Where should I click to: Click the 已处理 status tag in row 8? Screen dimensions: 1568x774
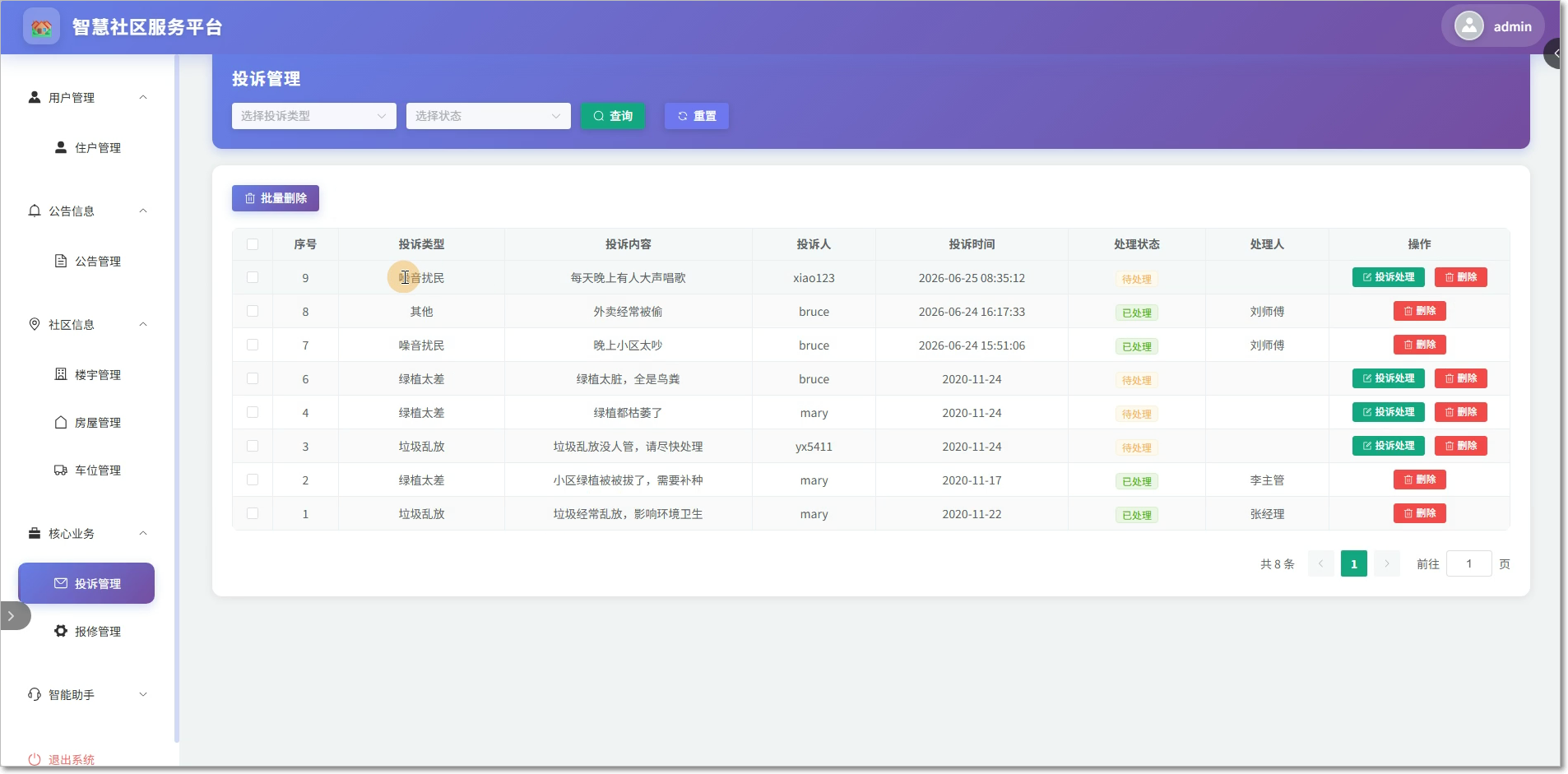pos(1137,313)
